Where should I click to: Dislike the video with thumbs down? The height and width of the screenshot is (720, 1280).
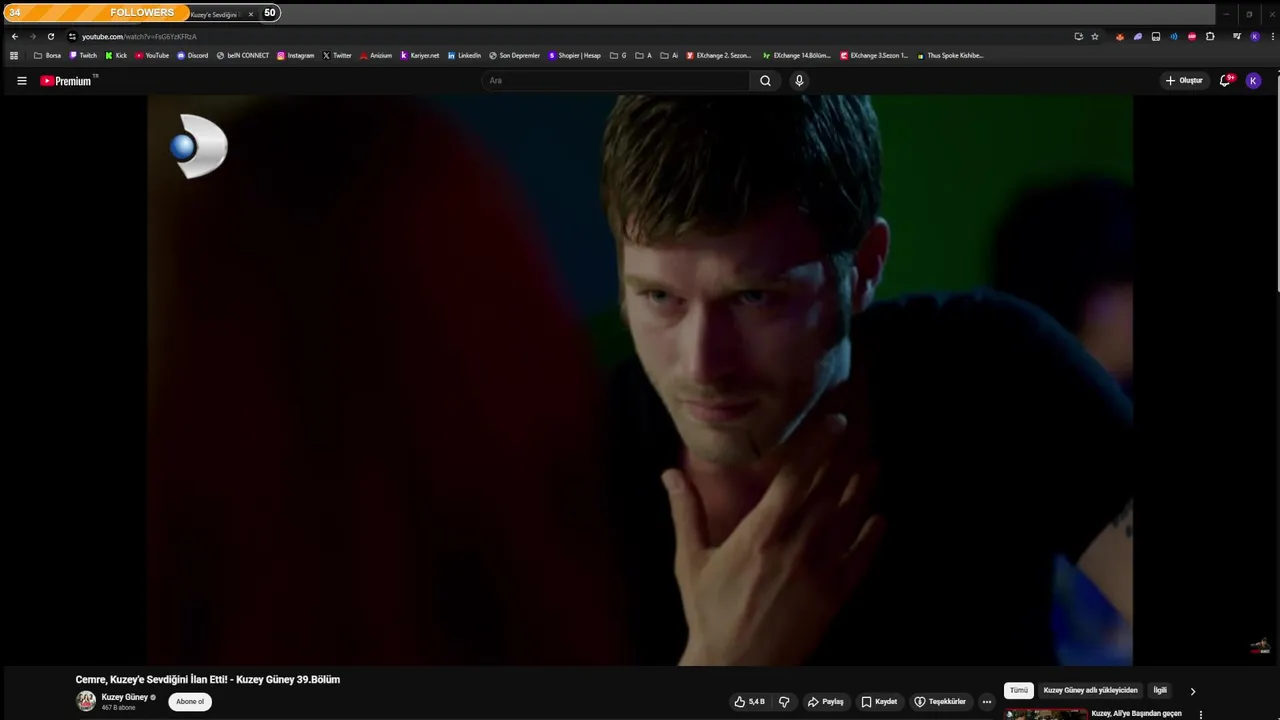[x=784, y=702]
